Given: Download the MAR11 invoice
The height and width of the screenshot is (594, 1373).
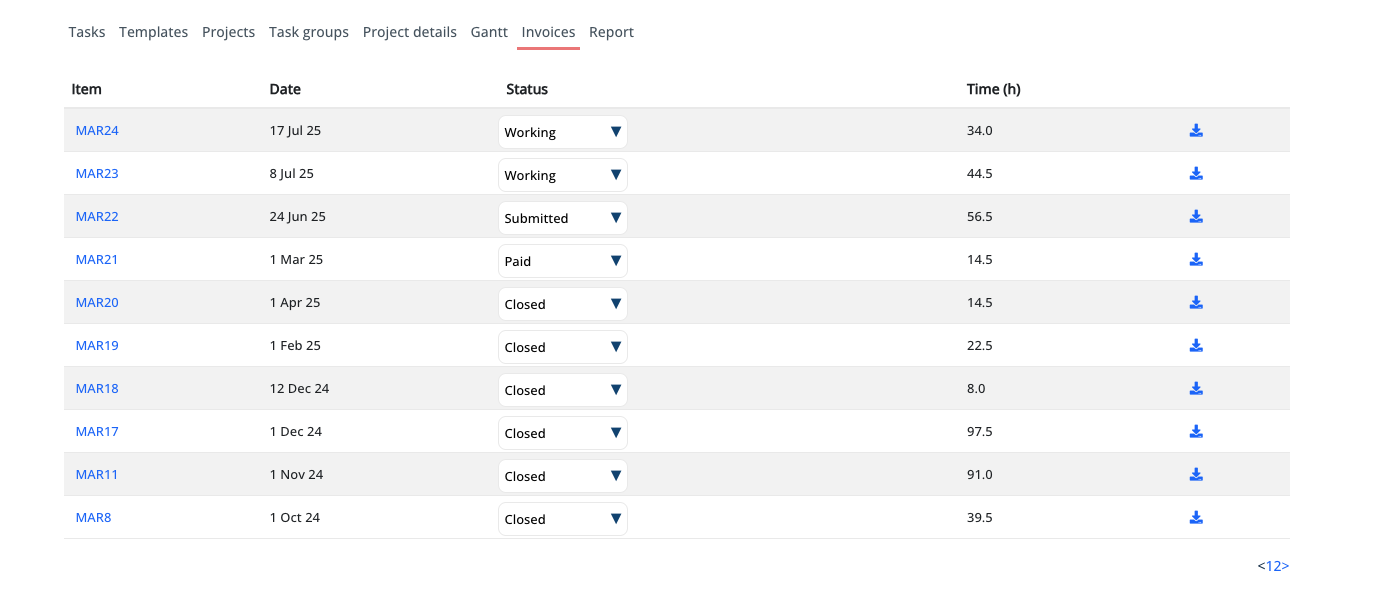Looking at the screenshot, I should [x=1195, y=475].
